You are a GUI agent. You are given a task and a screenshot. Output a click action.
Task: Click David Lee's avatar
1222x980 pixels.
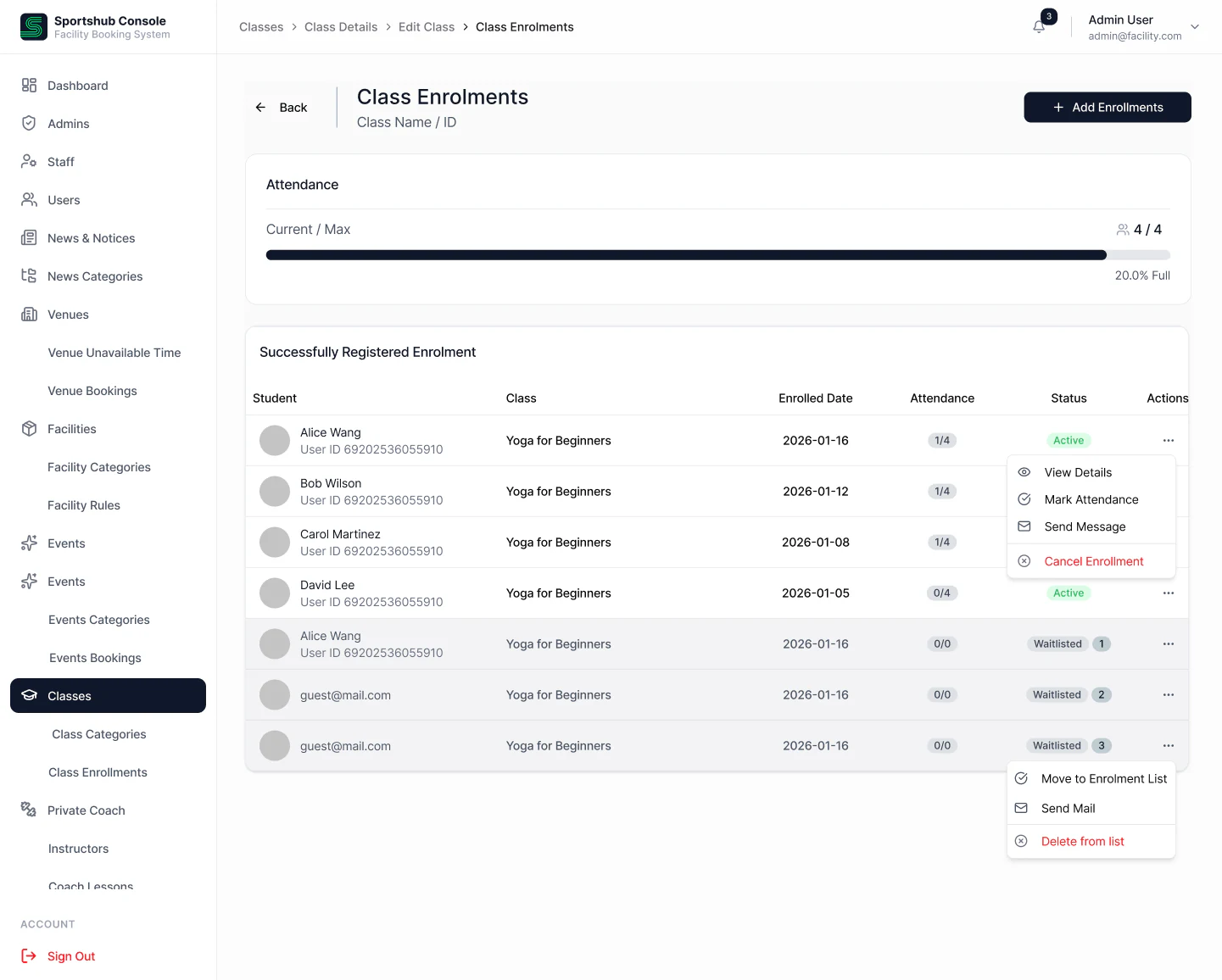tap(275, 593)
